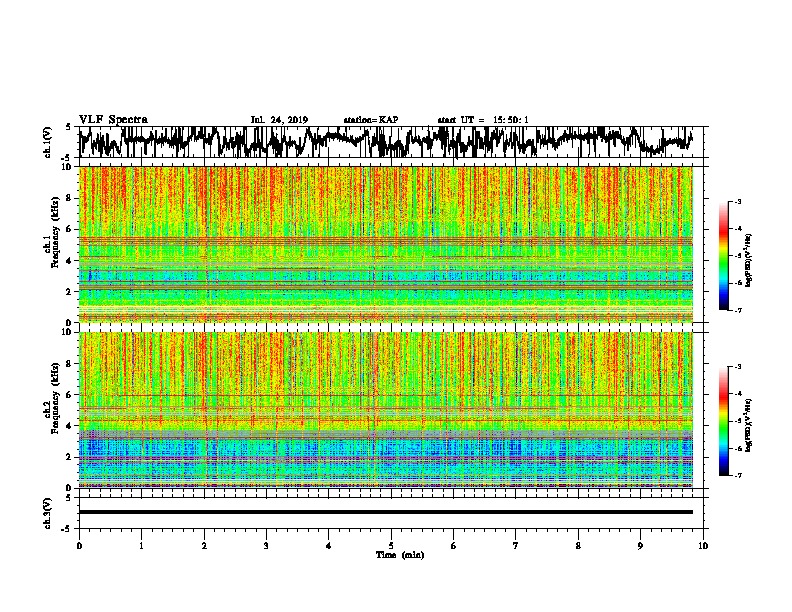This screenshot has width=792, height=612.
Task: Click the flat black ch.3 trace line
Action: click(386, 512)
